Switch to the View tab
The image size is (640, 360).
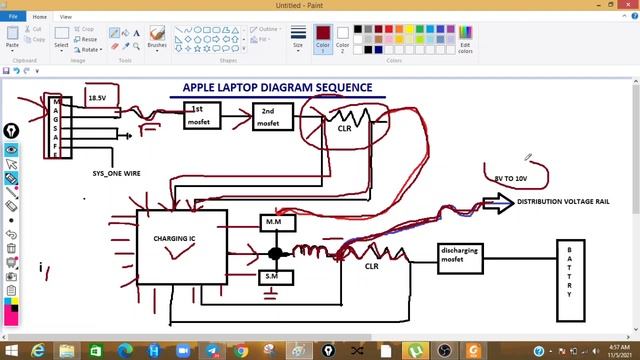65,17
